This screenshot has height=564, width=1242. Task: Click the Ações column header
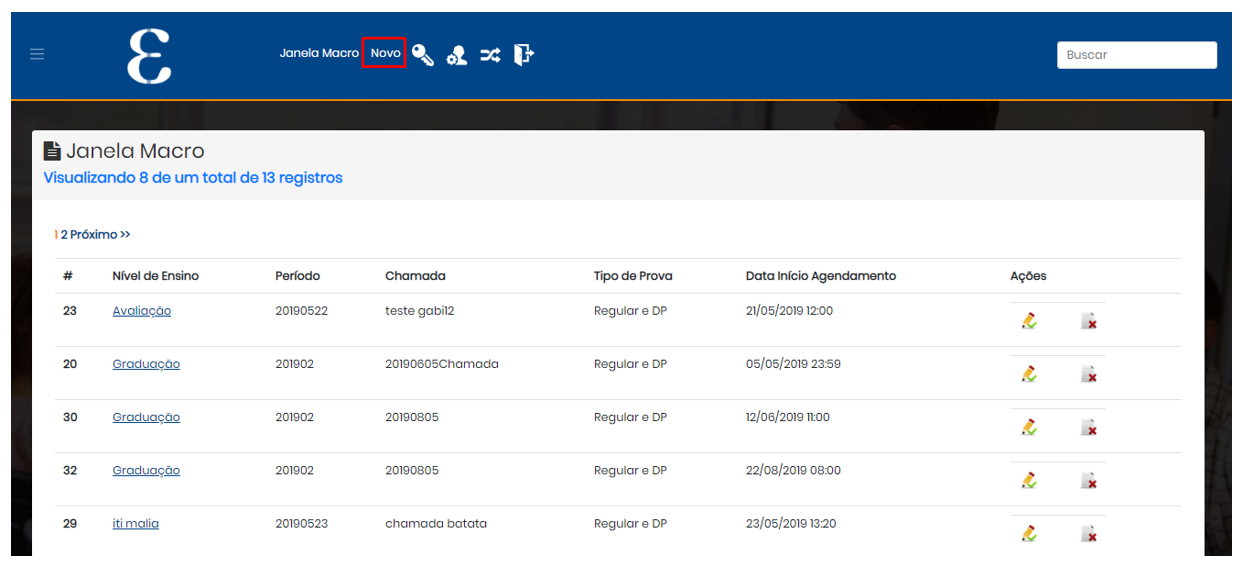point(1028,276)
